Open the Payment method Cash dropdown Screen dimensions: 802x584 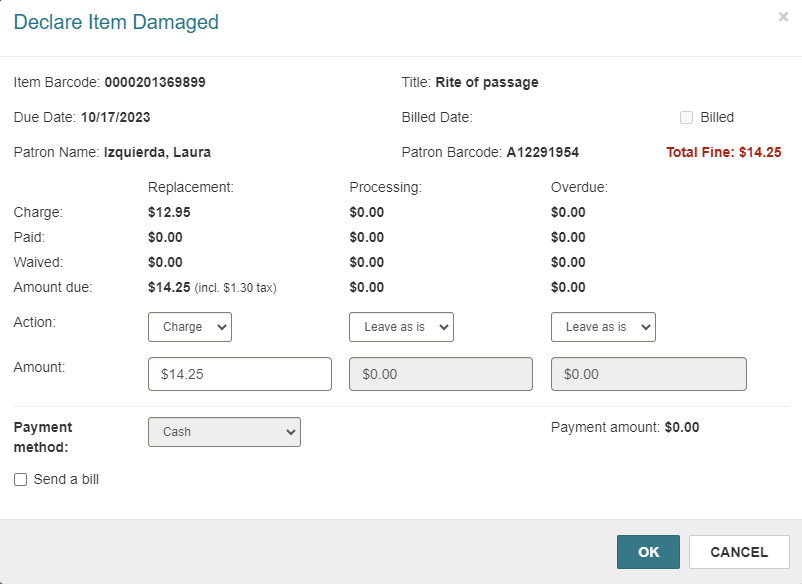225,432
